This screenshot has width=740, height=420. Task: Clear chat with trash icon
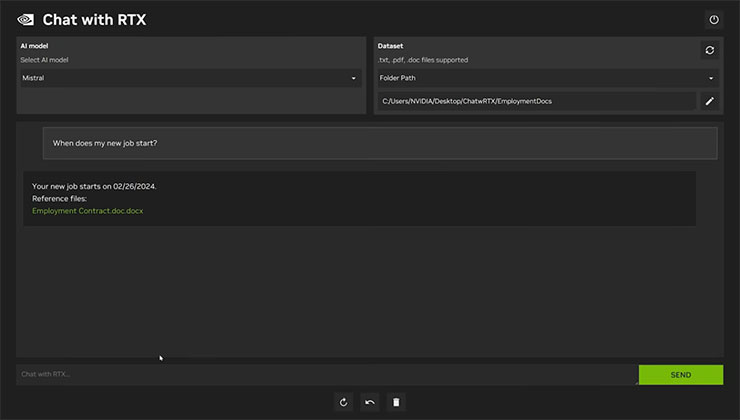click(x=396, y=402)
